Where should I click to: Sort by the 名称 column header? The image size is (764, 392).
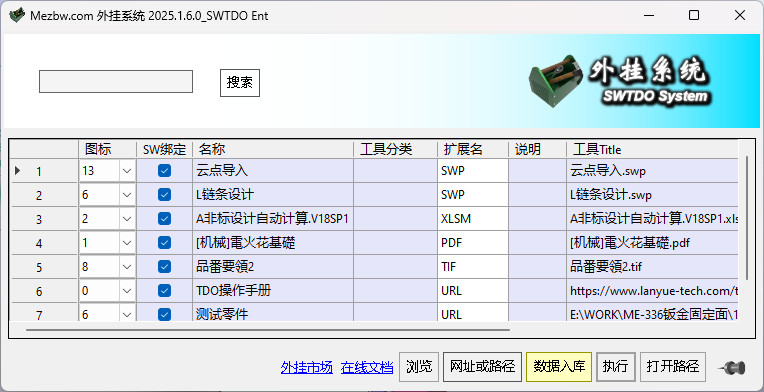click(273, 149)
